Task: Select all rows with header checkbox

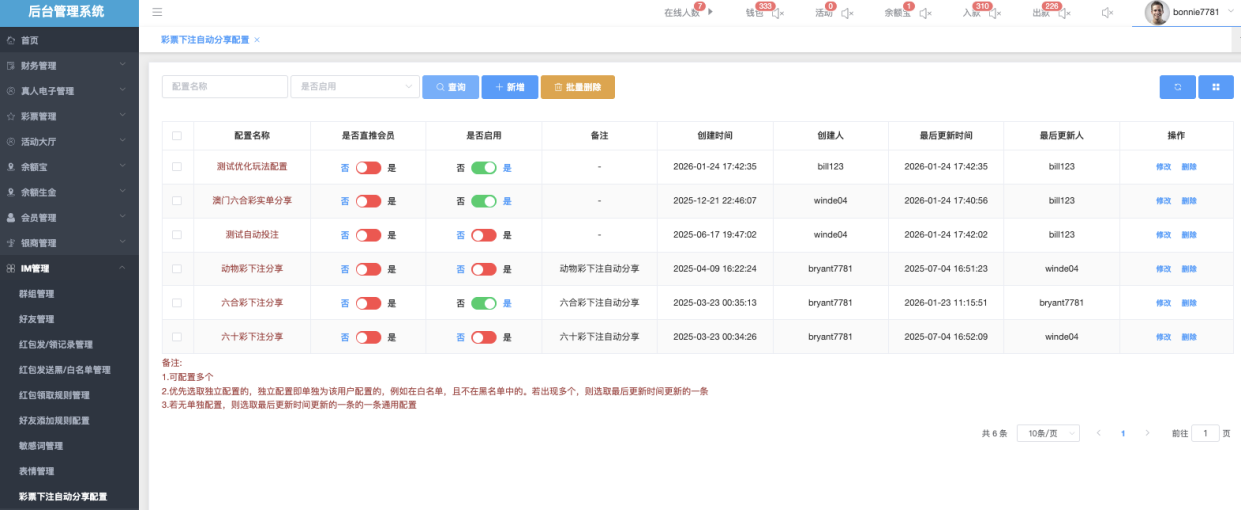Action: pos(177,135)
